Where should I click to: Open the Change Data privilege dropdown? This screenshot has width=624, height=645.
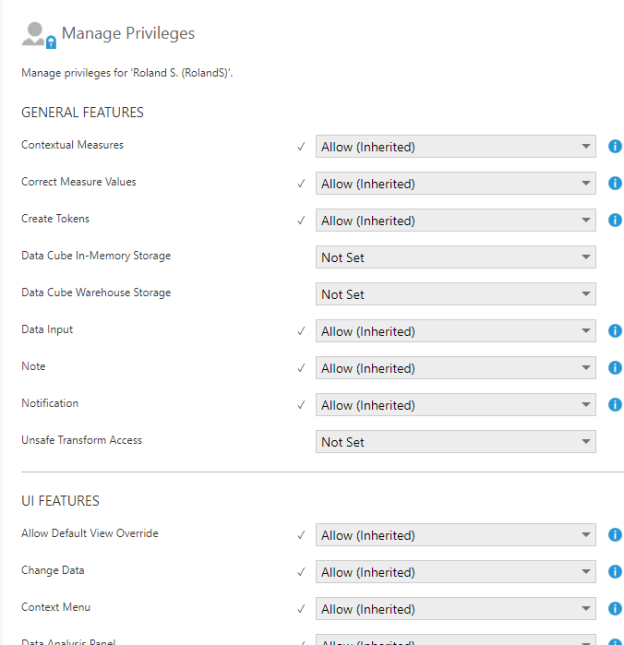(455, 572)
